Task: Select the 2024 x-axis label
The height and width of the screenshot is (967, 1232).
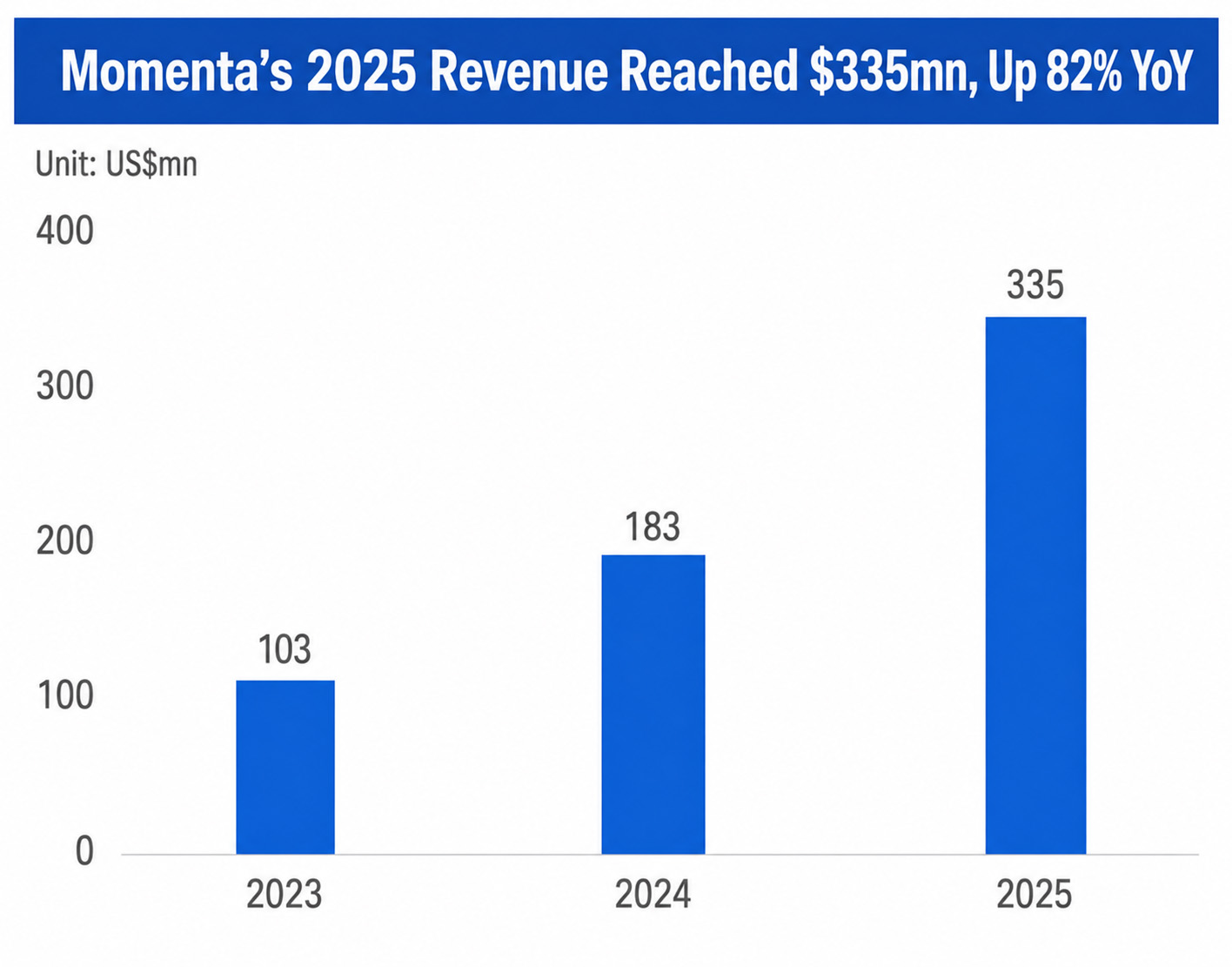Action: tap(653, 895)
